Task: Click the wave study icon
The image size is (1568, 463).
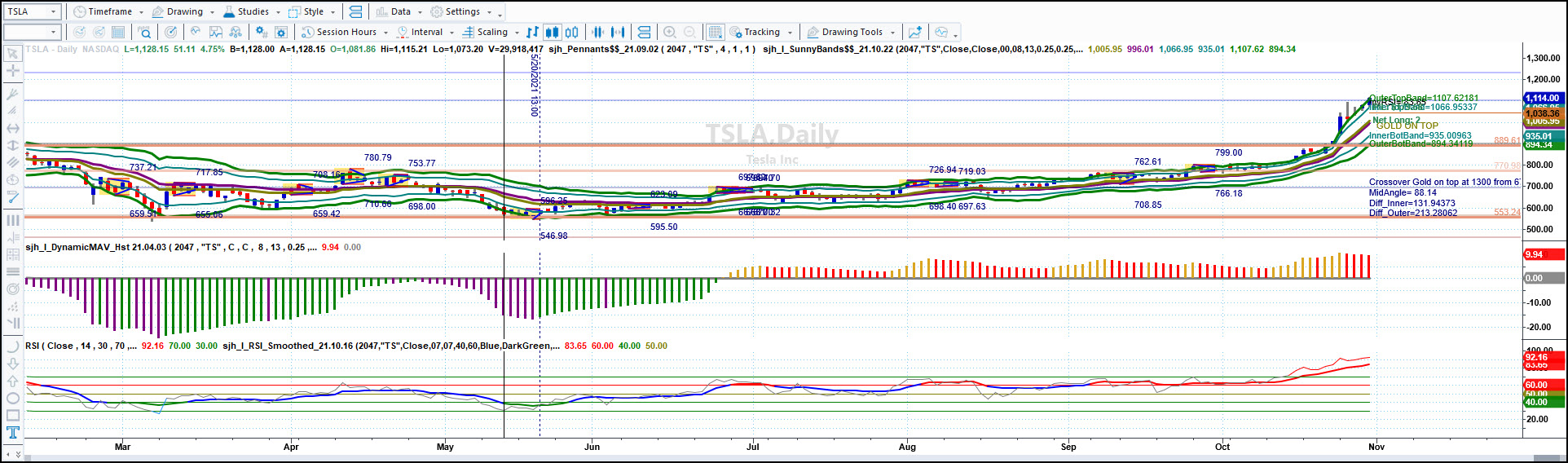Action: click(196, 32)
